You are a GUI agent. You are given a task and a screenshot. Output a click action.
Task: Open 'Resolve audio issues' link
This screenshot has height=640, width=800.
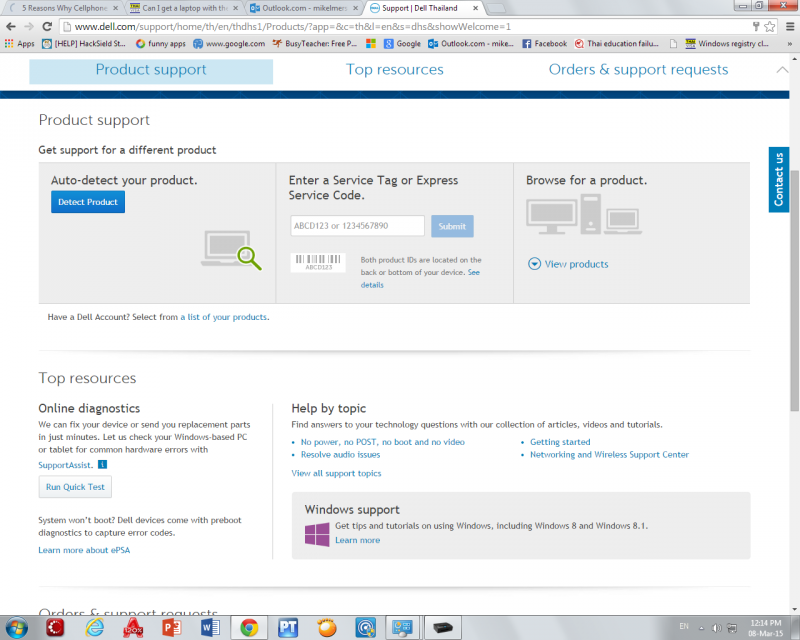340,454
